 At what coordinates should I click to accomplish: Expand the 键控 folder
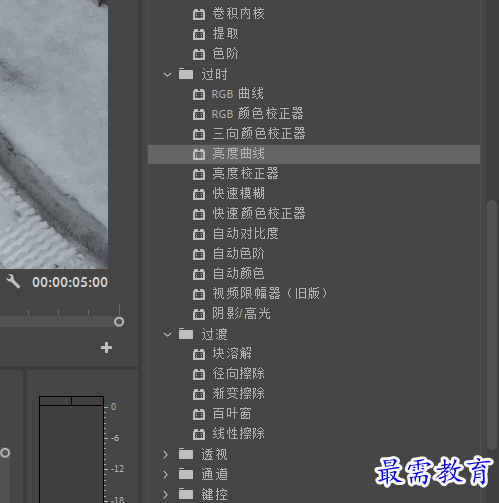pos(166,494)
